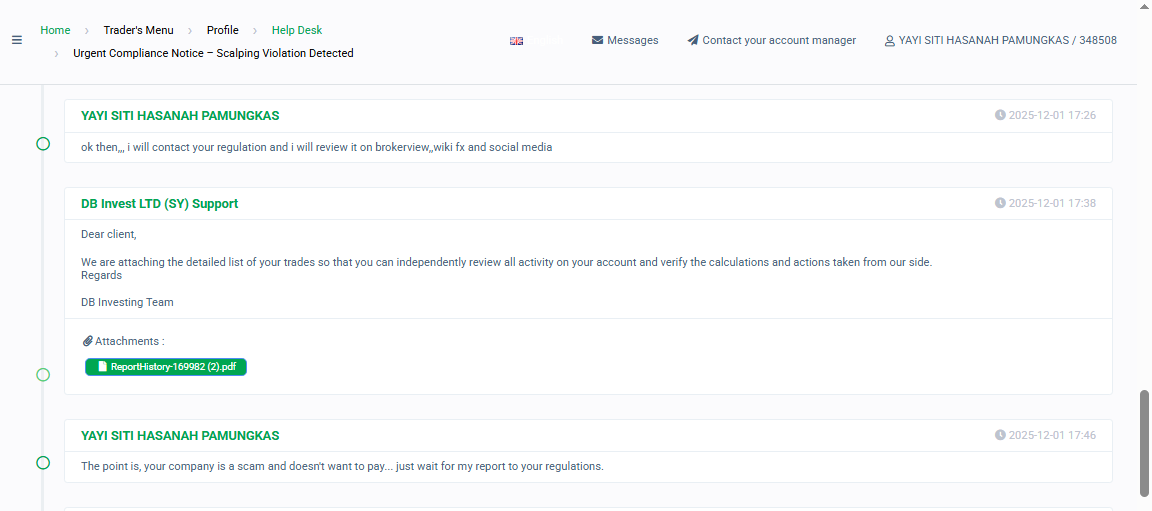Open Profile breadcrumb item
The width and height of the screenshot is (1152, 511).
point(222,30)
